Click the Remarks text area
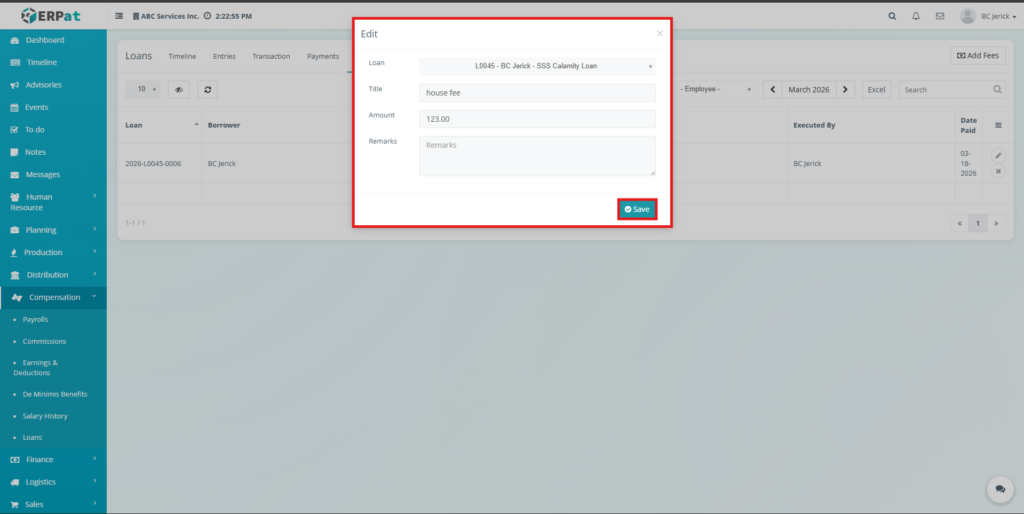 coord(537,156)
